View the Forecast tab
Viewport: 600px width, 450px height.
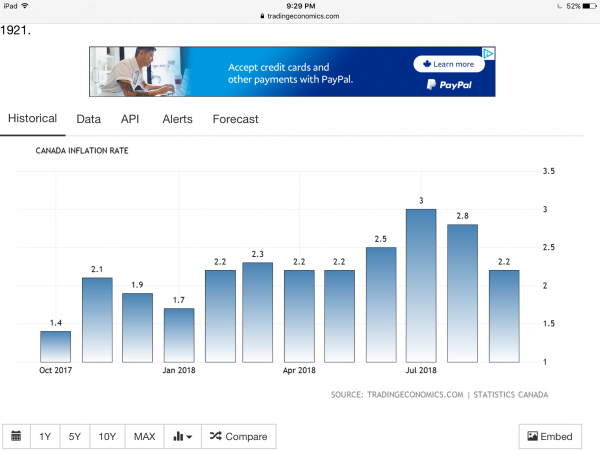tap(235, 119)
